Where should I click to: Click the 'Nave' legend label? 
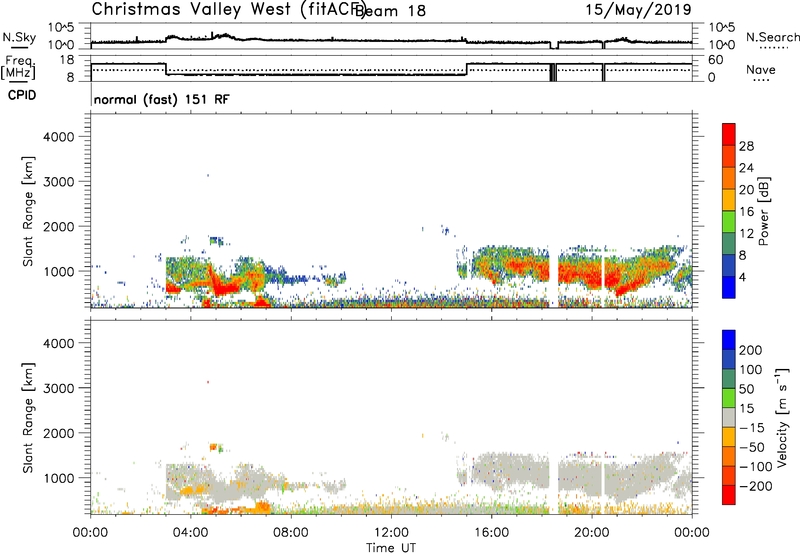tap(761, 69)
